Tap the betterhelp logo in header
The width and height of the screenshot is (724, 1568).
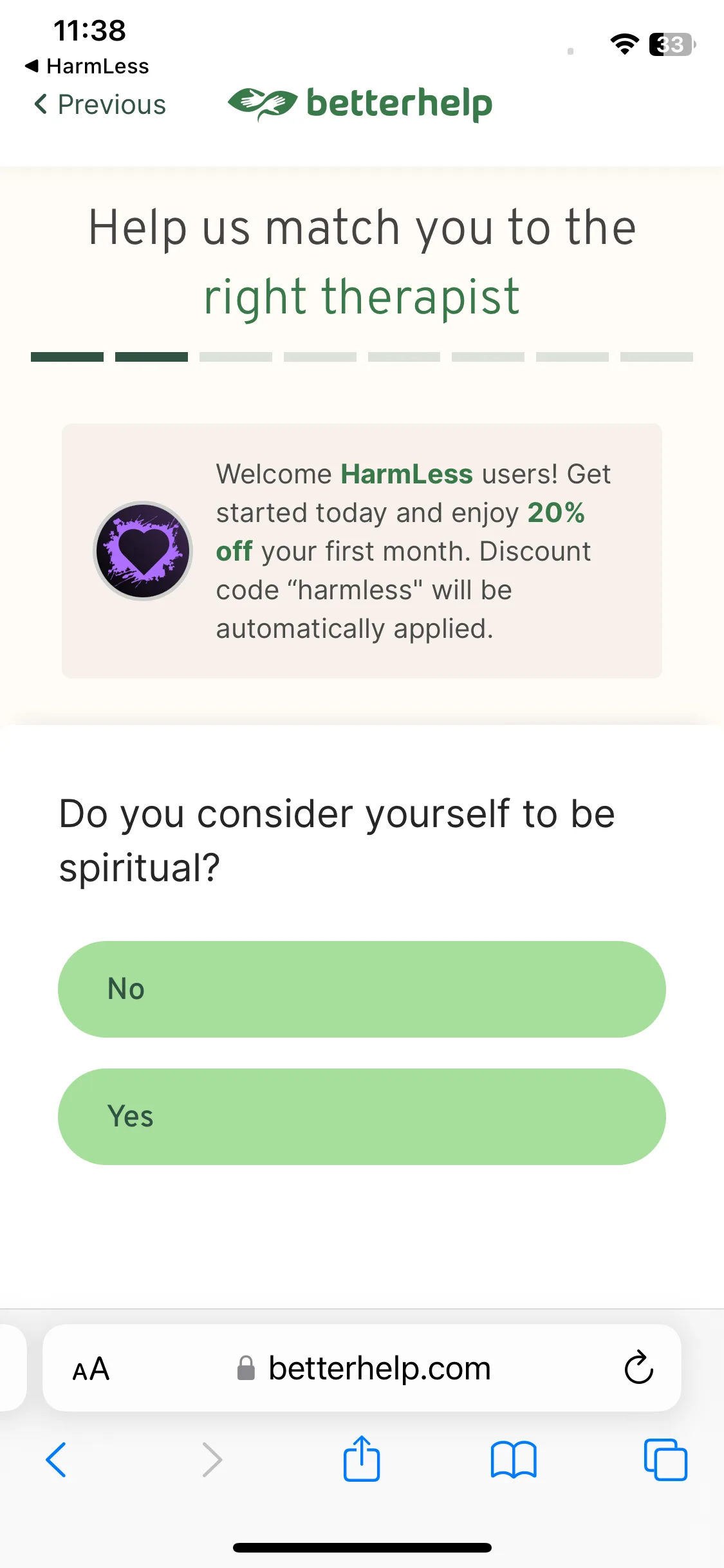tap(360, 104)
